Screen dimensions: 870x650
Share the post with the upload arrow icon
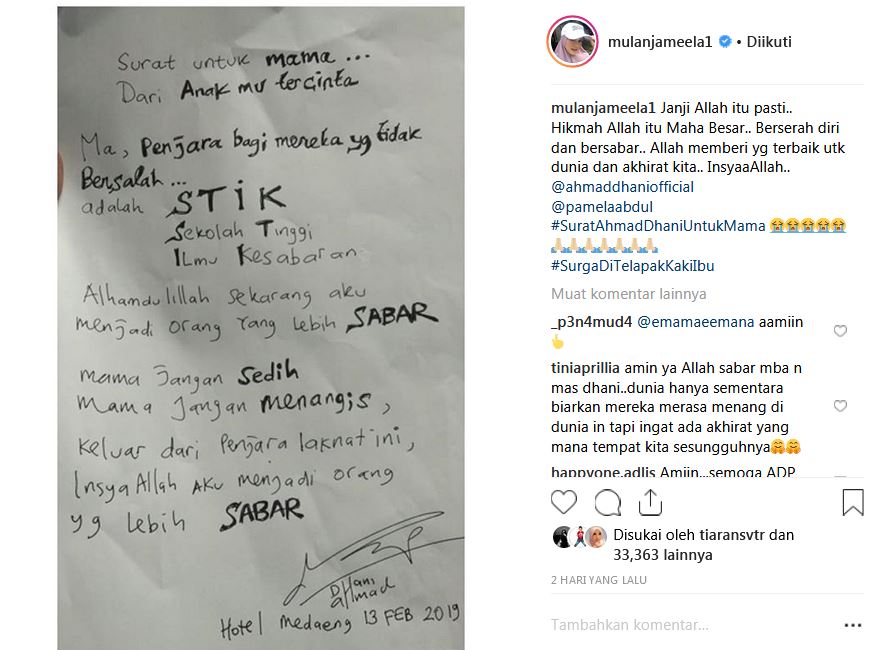pos(650,502)
